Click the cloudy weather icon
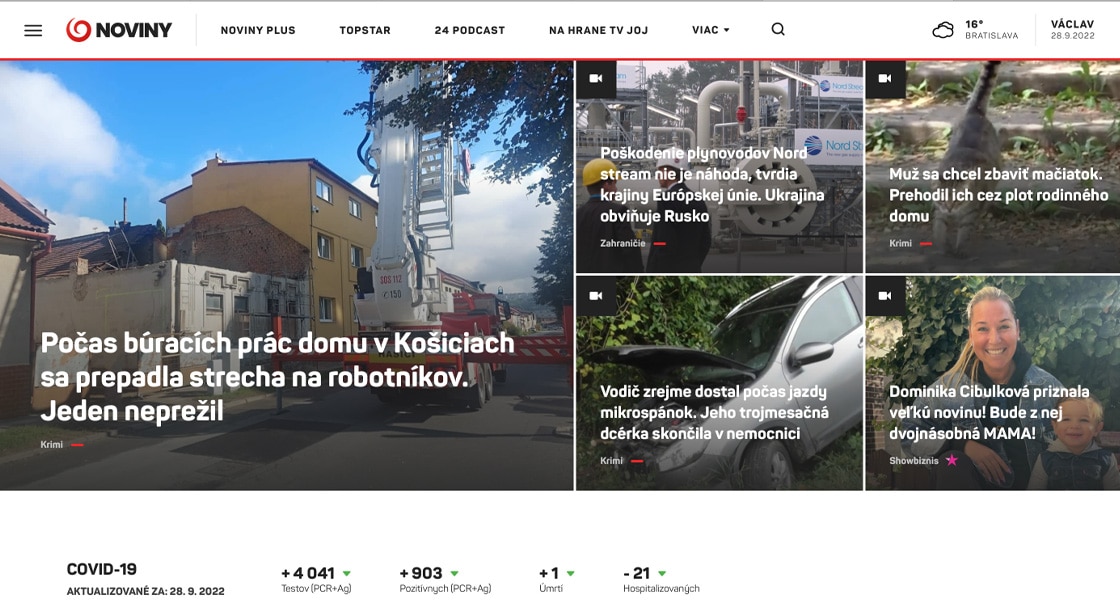Screen dimensions: 1120x600 point(943,30)
